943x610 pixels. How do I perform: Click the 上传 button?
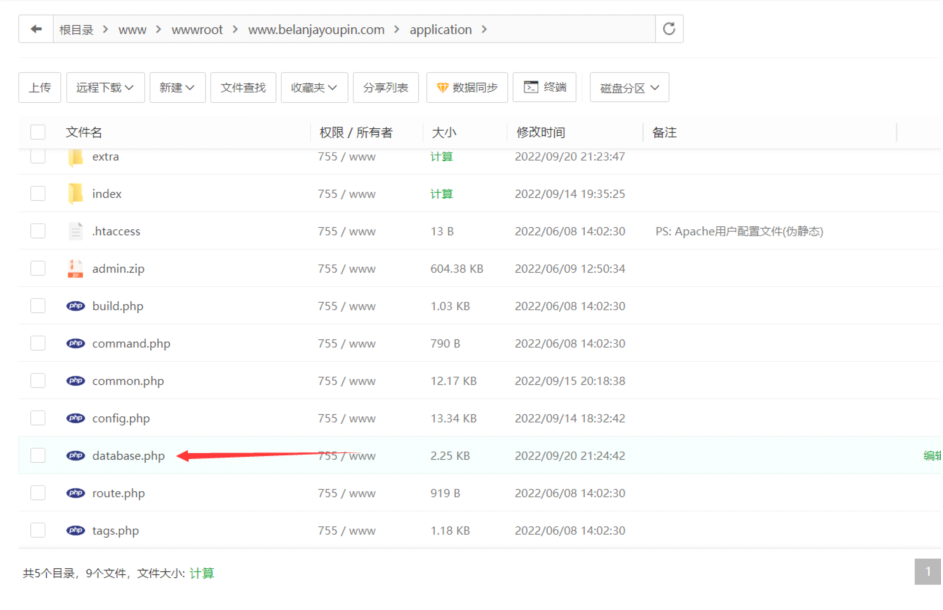tap(40, 88)
